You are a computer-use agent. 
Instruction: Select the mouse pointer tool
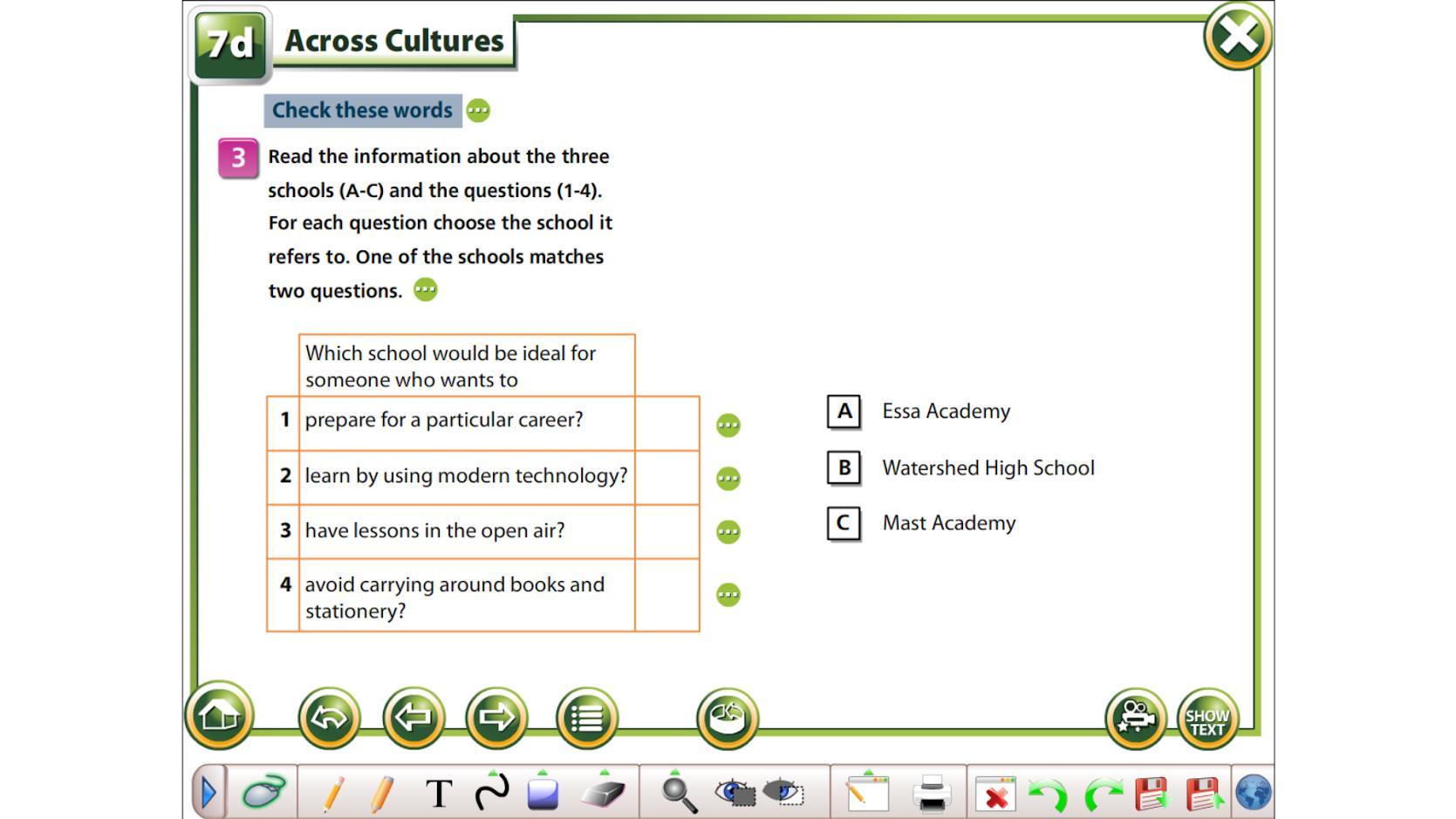click(263, 793)
